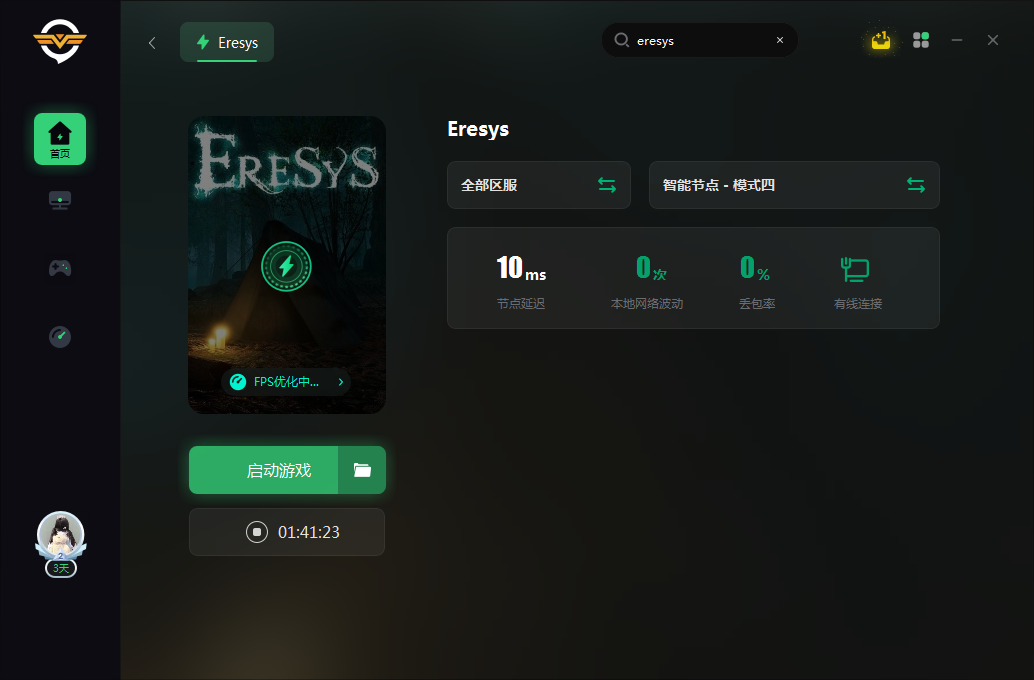Open the glowing +1 gift inbox icon
The width and height of the screenshot is (1034, 680).
(x=880, y=40)
